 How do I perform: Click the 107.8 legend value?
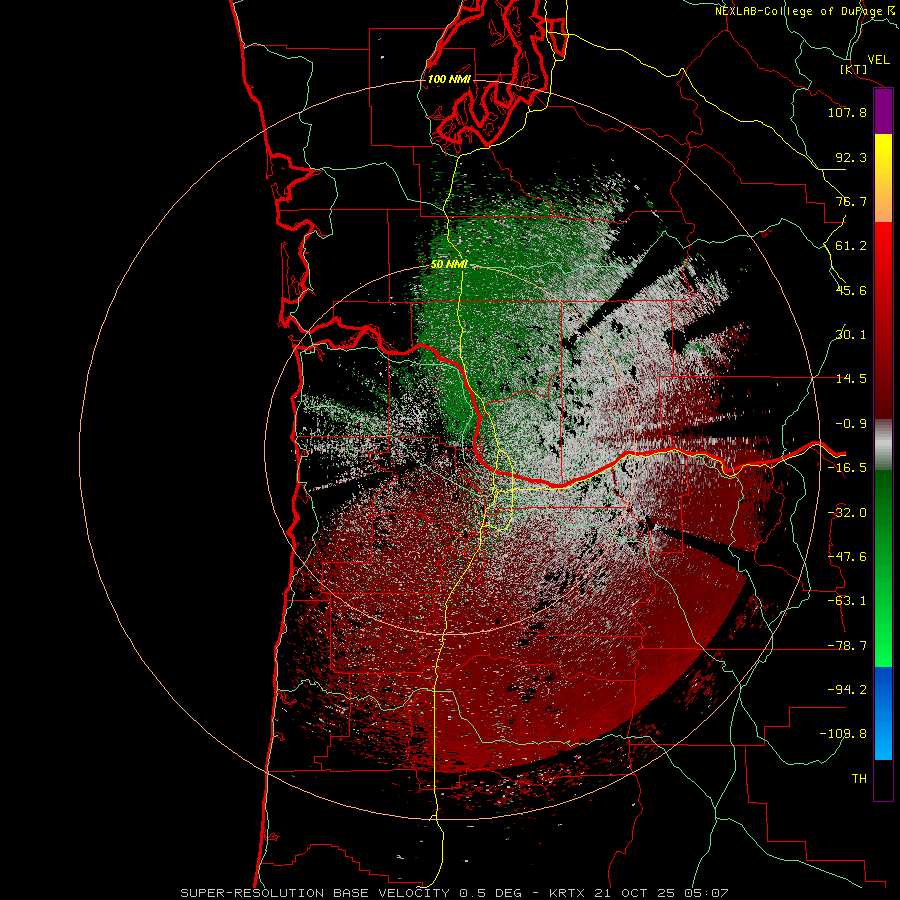(x=847, y=112)
